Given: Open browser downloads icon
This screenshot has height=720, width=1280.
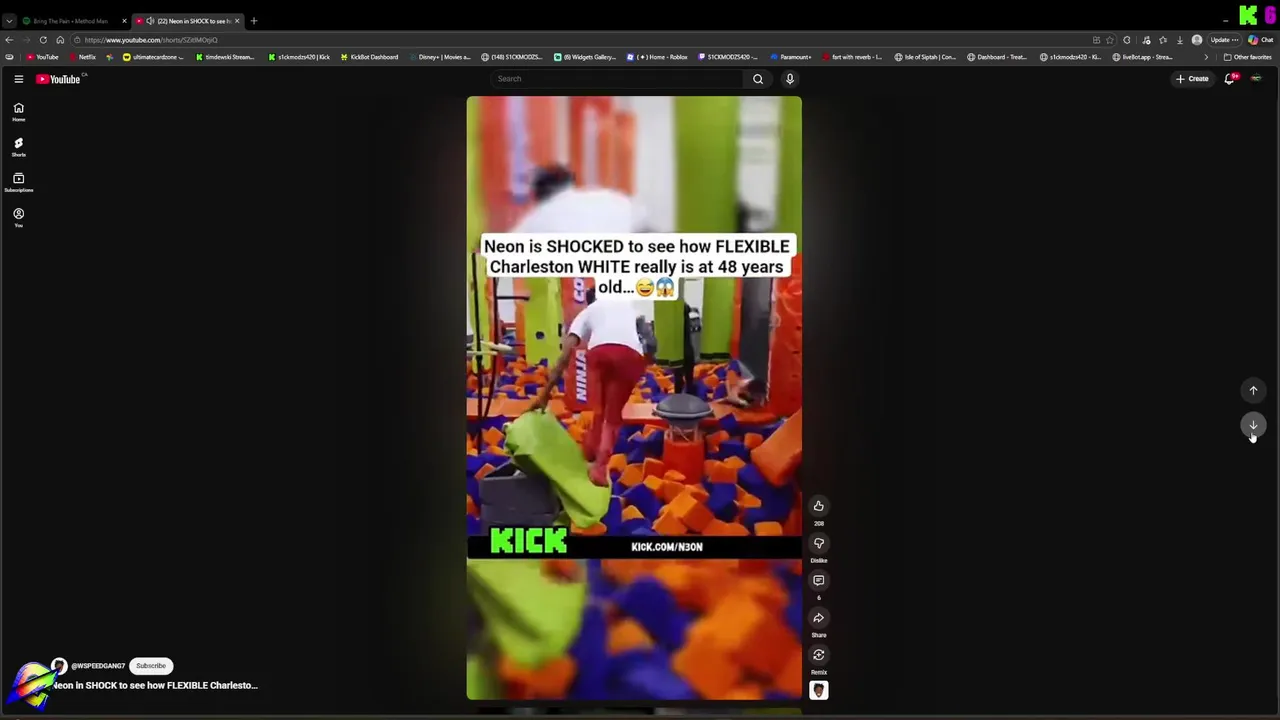Looking at the screenshot, I should point(1180,40).
